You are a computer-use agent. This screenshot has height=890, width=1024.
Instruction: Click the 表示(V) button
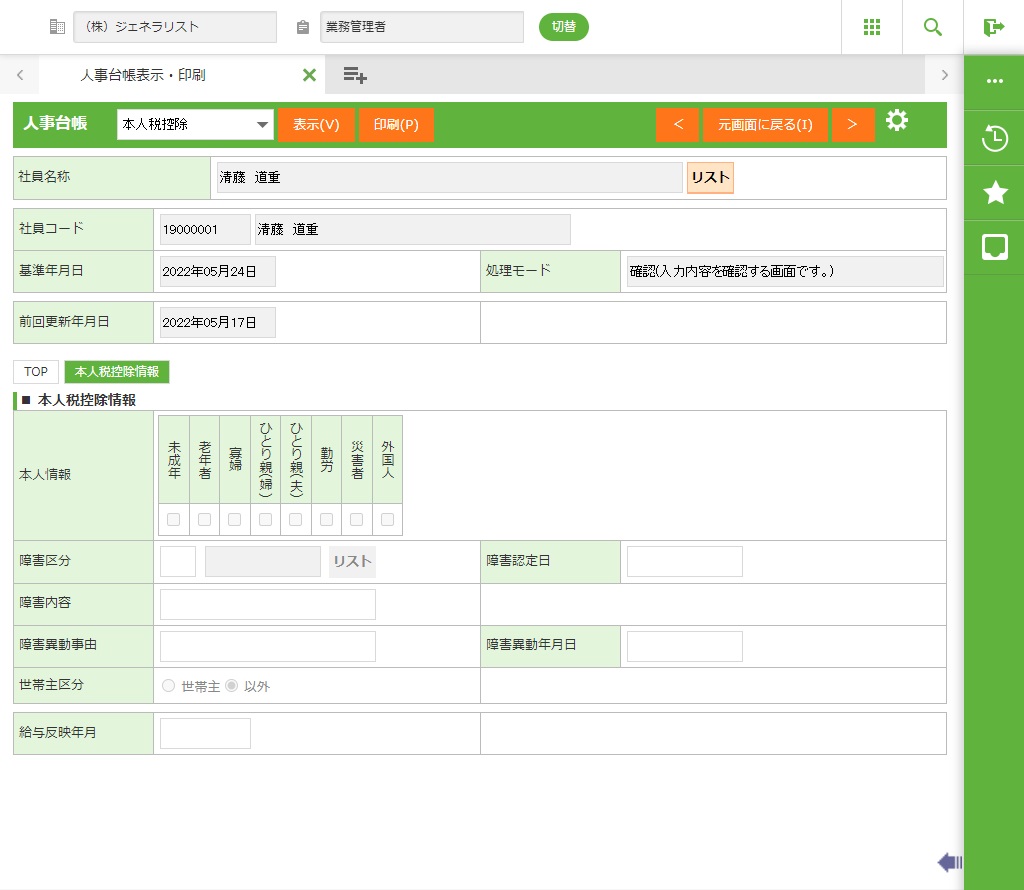pos(316,125)
